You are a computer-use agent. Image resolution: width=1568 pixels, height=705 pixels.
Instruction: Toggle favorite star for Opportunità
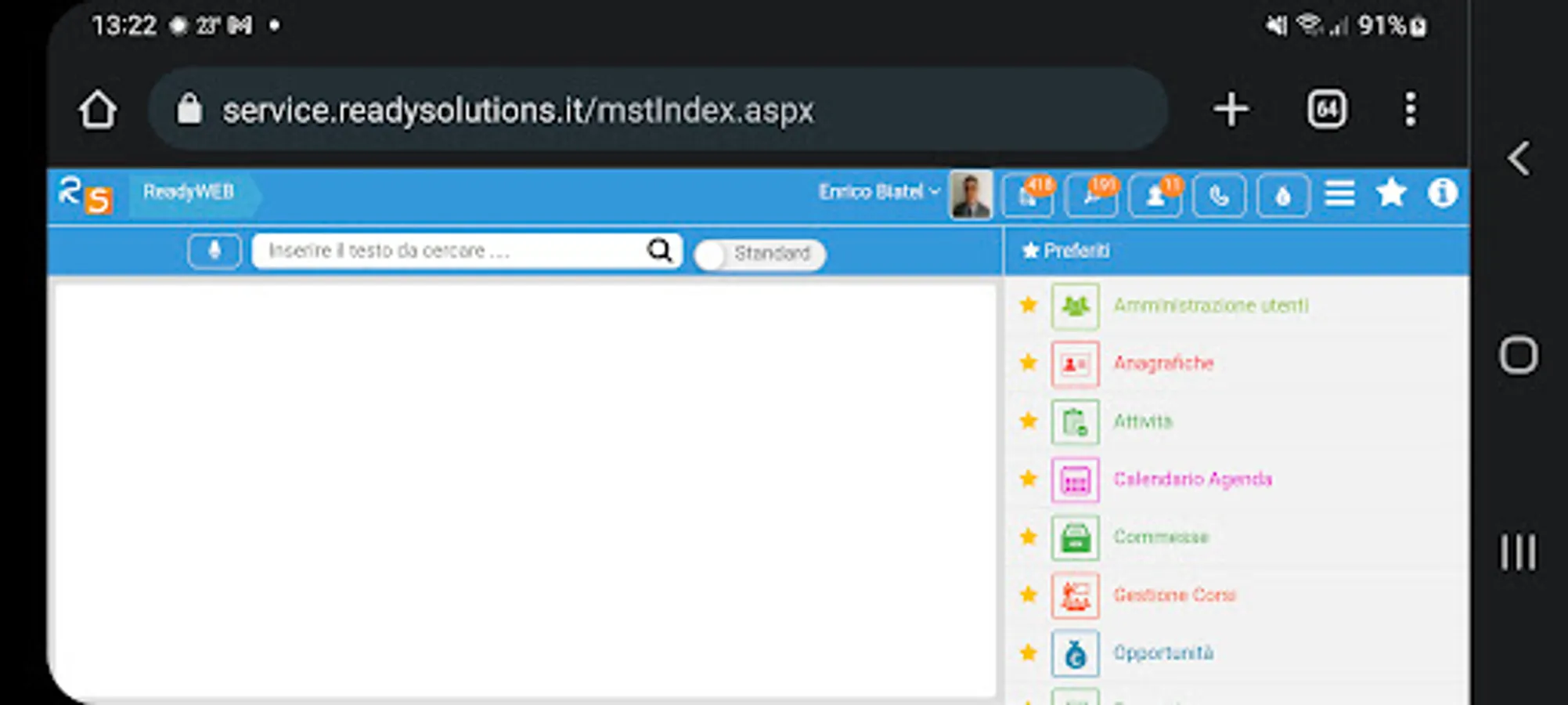pyautogui.click(x=1029, y=653)
